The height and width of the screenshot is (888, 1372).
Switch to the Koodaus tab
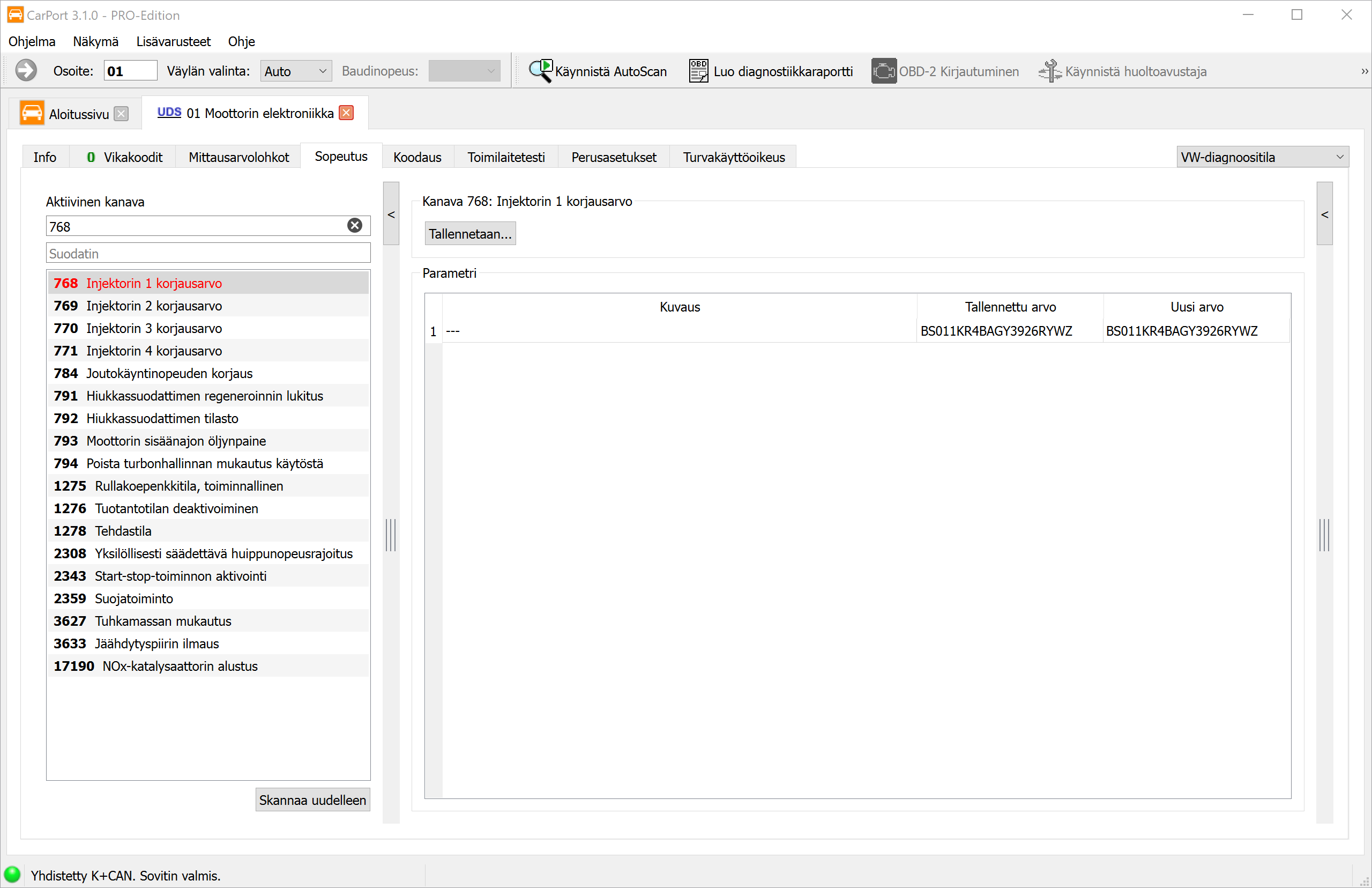point(417,157)
